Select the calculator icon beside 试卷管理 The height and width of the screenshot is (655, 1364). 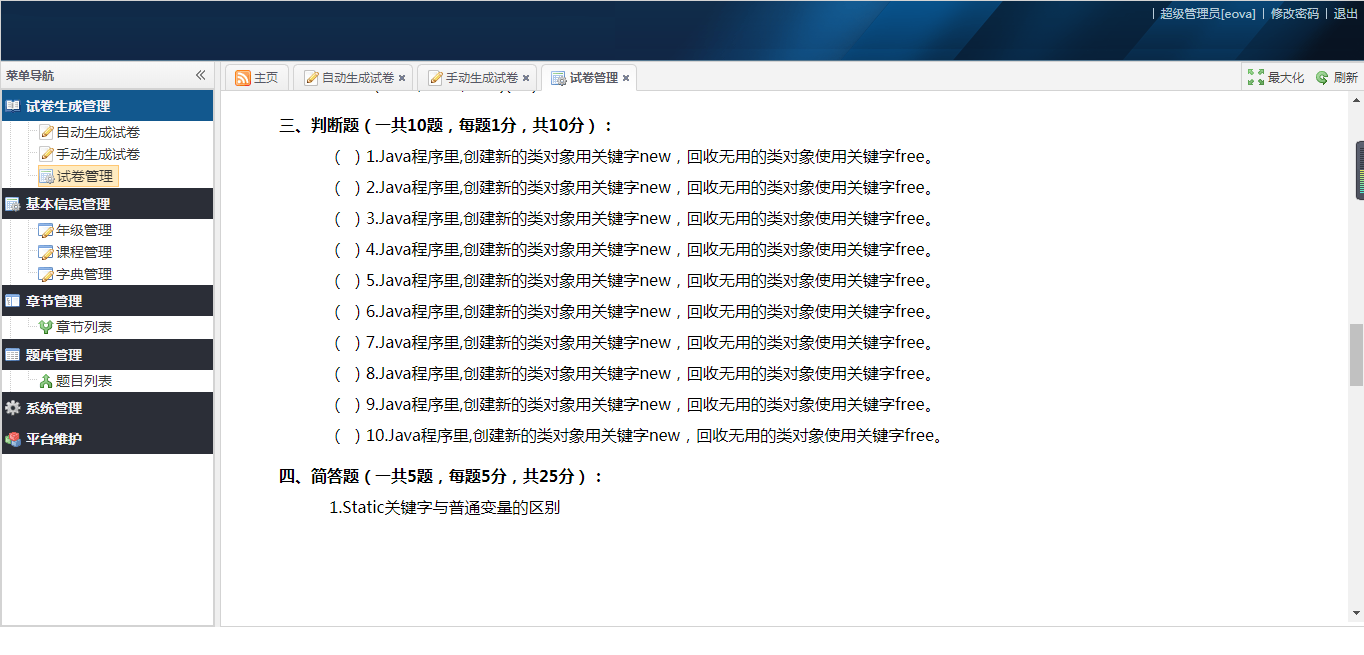coord(44,175)
